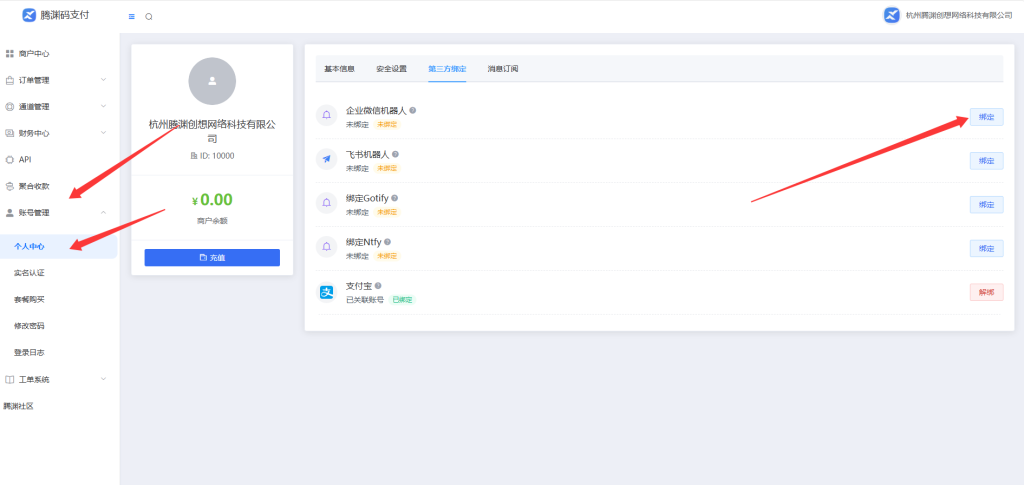
Task: Select the 第三方绑定 tab
Action: point(447,69)
